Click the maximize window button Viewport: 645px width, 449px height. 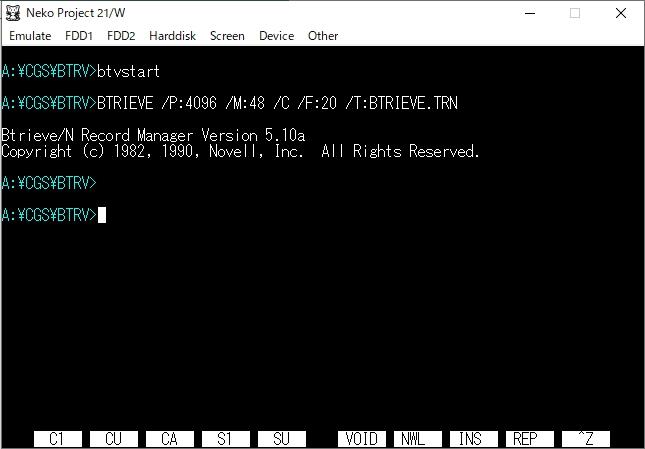[575, 13]
